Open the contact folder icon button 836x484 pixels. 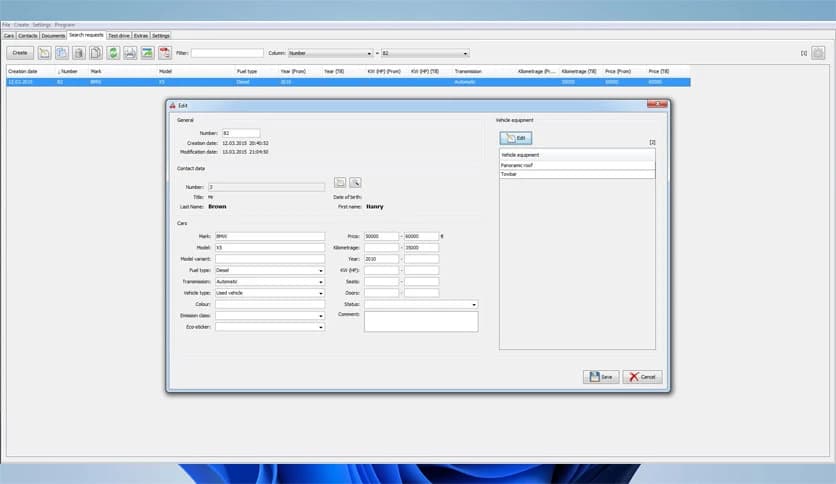click(340, 183)
